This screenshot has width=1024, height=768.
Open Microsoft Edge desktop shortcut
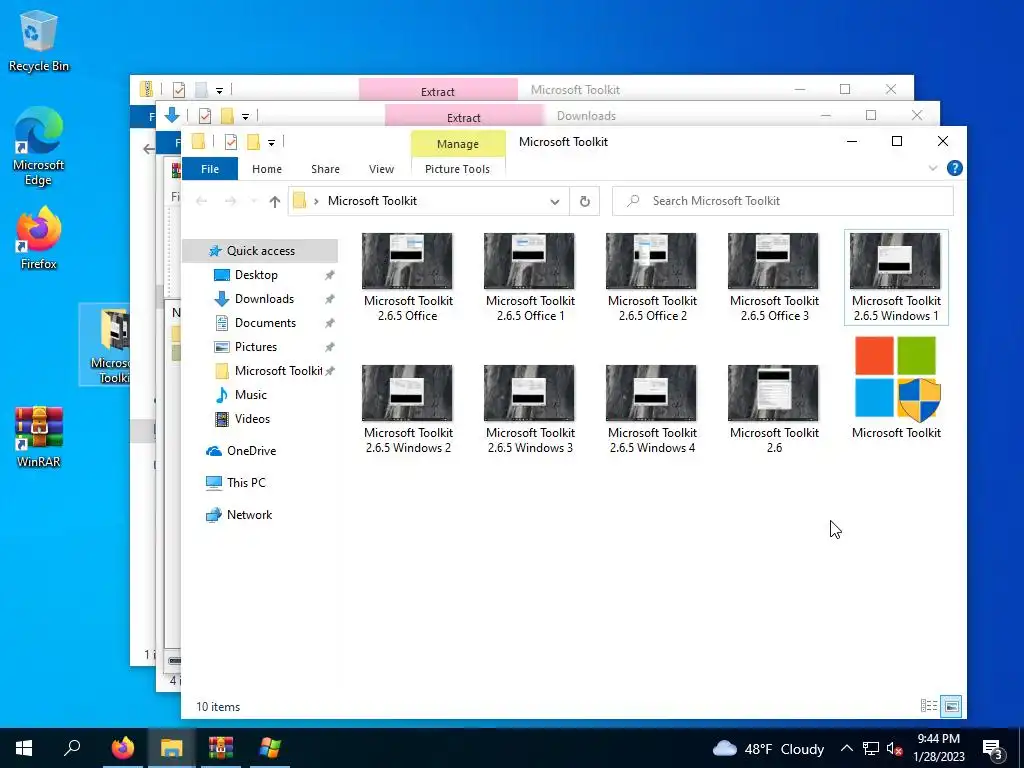point(39,146)
